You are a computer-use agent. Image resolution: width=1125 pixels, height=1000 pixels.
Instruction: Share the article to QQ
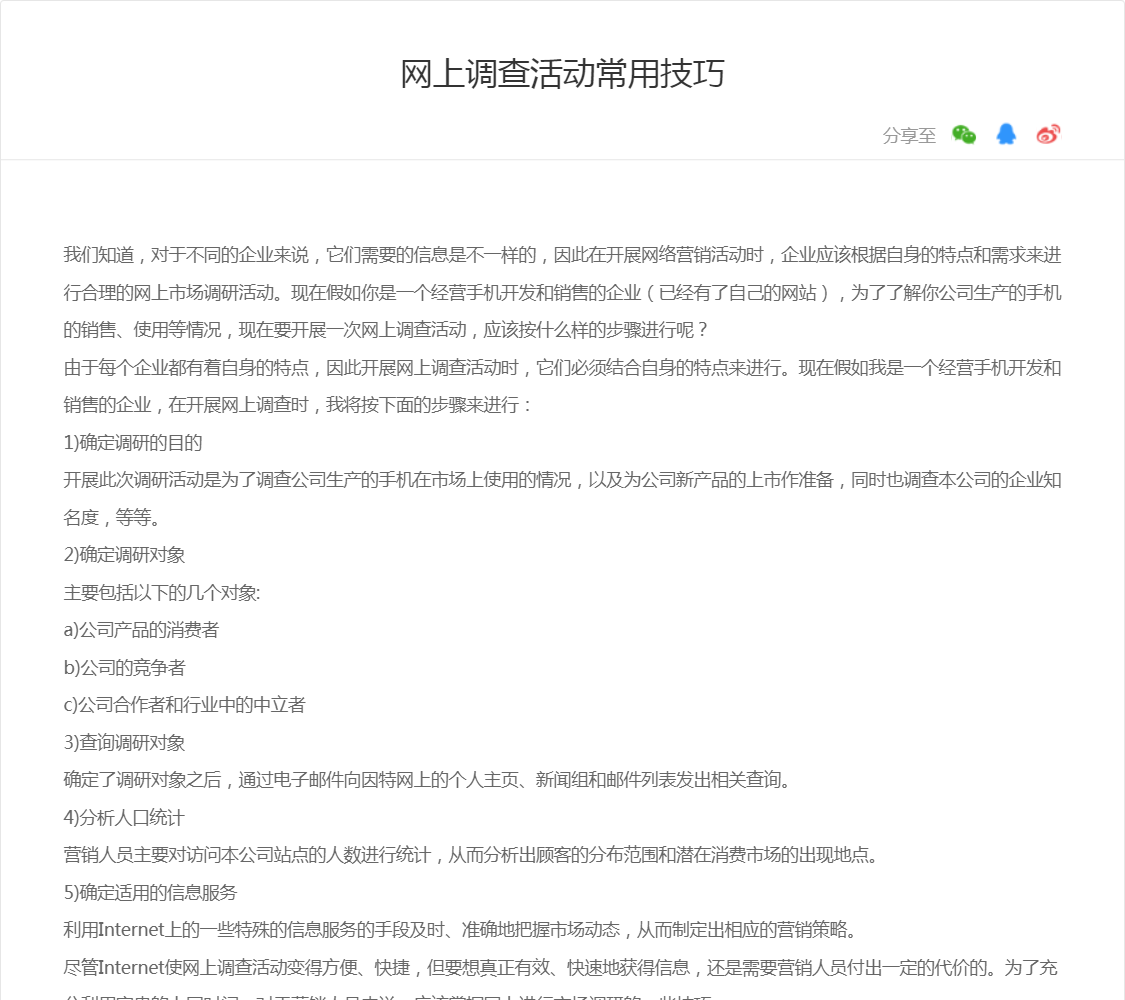pos(1006,134)
